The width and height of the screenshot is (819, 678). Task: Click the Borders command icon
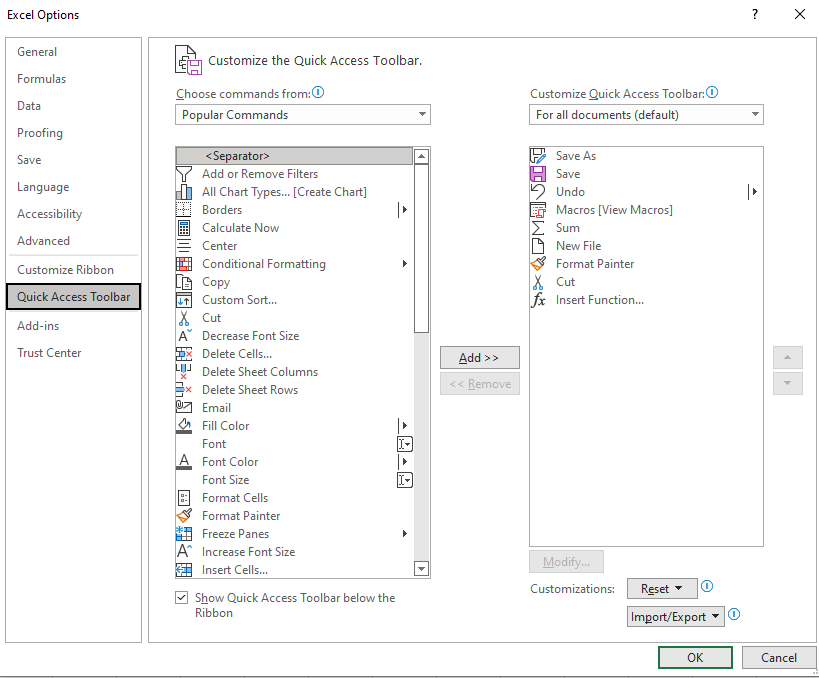click(x=184, y=210)
